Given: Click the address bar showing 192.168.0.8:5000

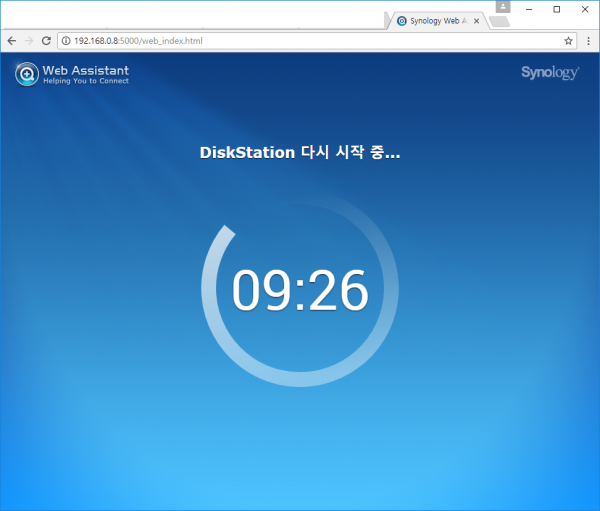Looking at the screenshot, I should tap(300, 41).
